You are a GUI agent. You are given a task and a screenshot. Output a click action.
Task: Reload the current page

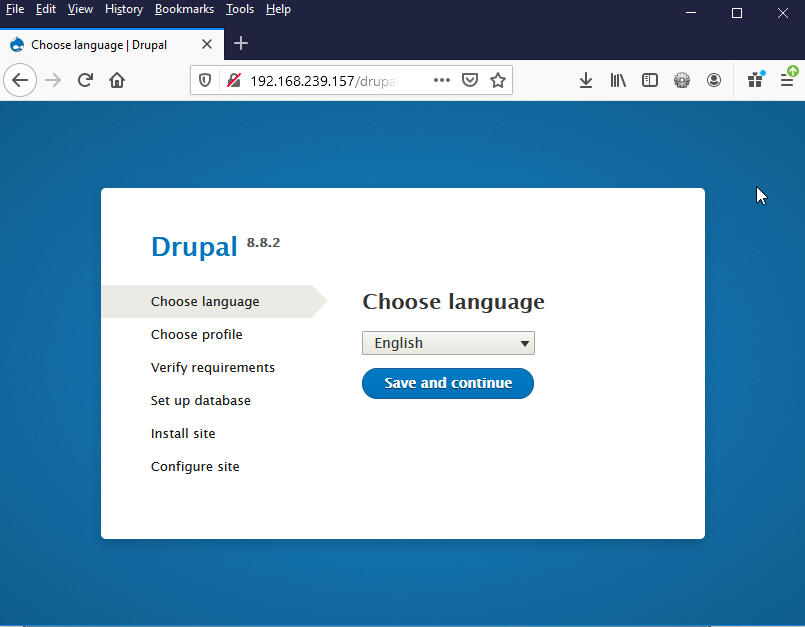point(86,81)
